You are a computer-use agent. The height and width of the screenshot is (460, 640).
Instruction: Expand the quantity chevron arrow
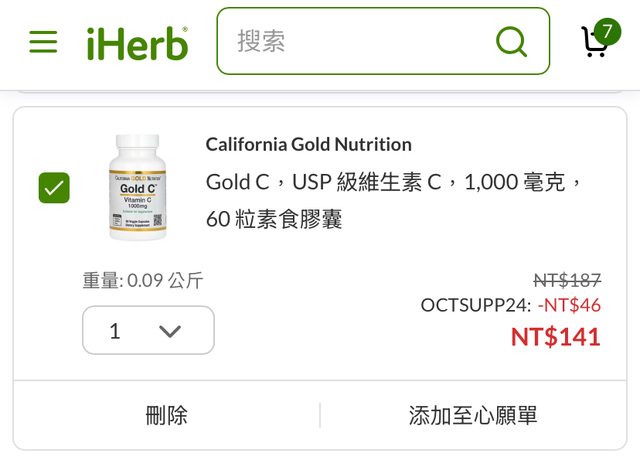[x=170, y=331]
